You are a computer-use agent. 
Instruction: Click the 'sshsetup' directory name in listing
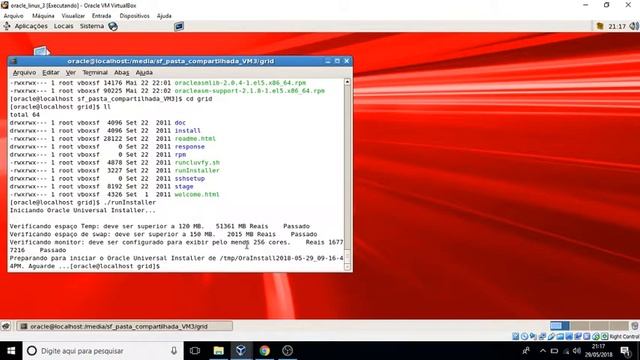[190, 178]
